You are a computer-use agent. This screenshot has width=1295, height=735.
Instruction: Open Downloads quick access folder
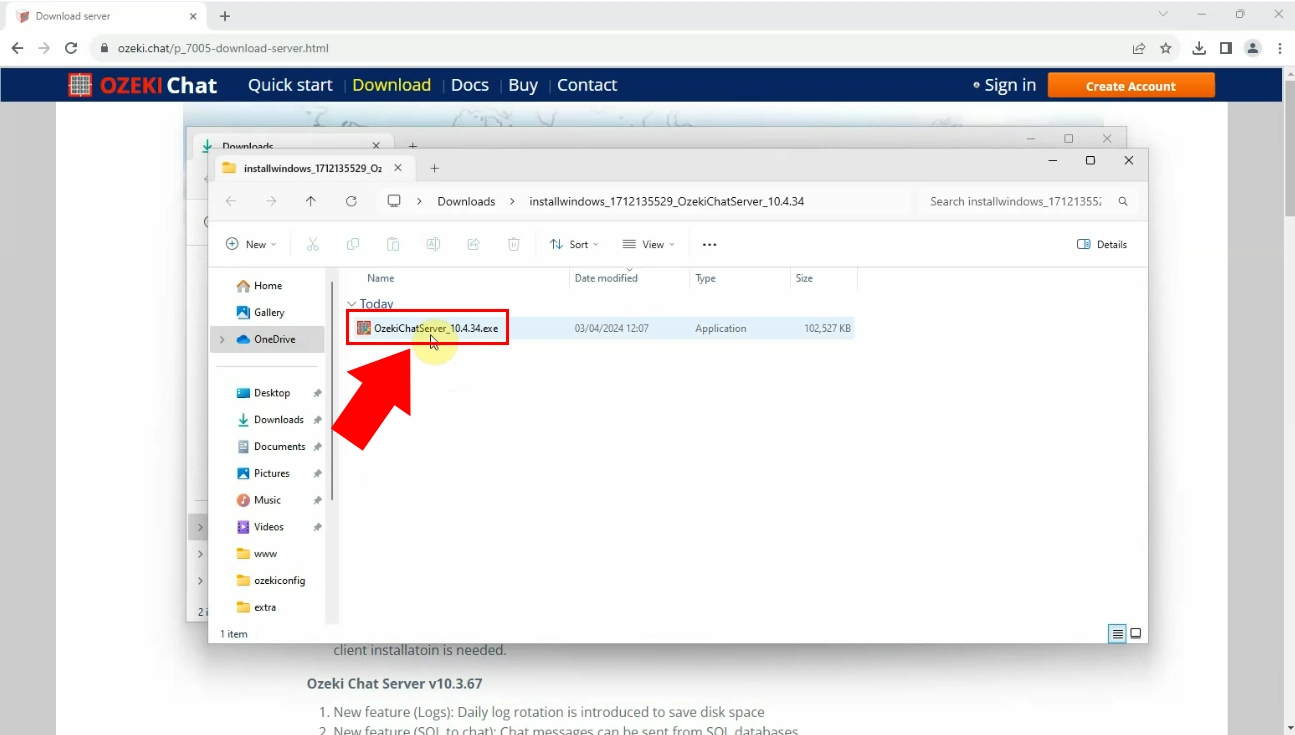(270, 420)
